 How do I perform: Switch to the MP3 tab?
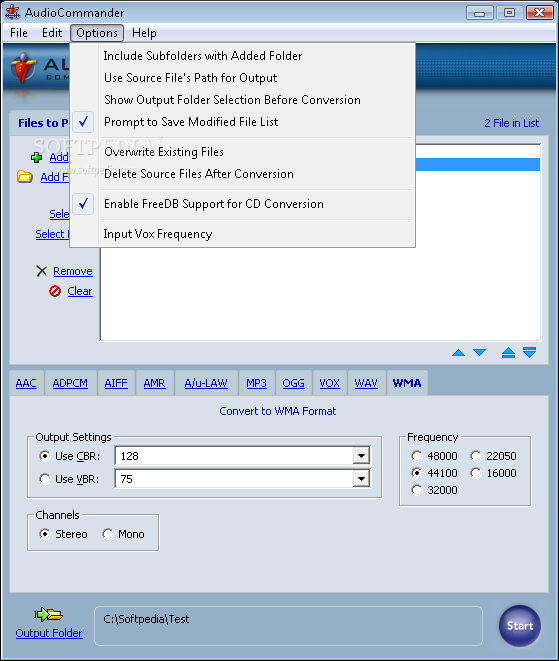coord(256,383)
